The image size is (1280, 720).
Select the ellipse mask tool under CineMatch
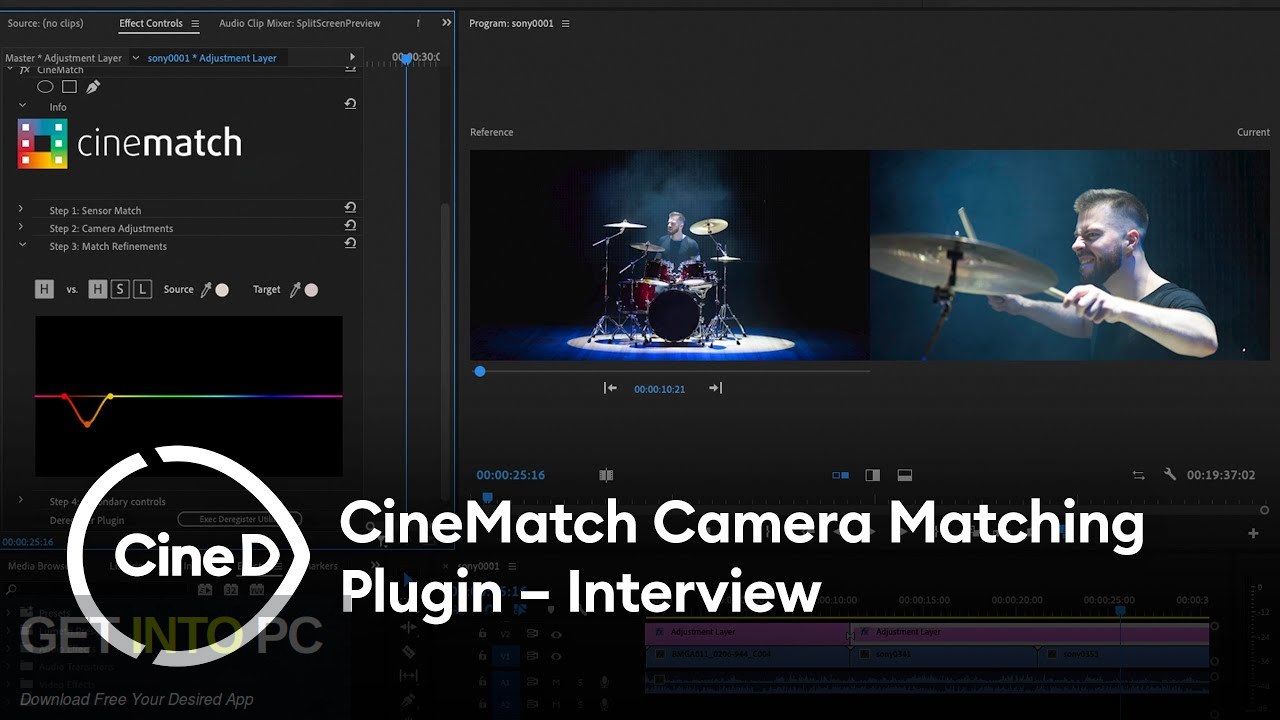tap(45, 87)
